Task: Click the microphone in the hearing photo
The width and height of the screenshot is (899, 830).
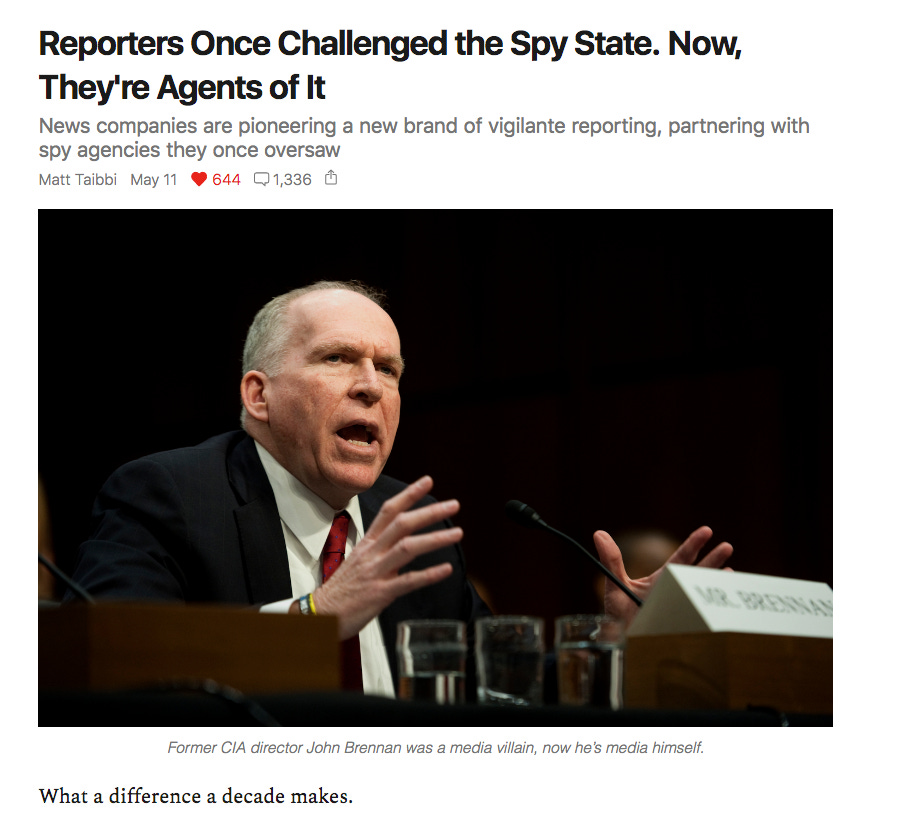Action: tap(571, 550)
